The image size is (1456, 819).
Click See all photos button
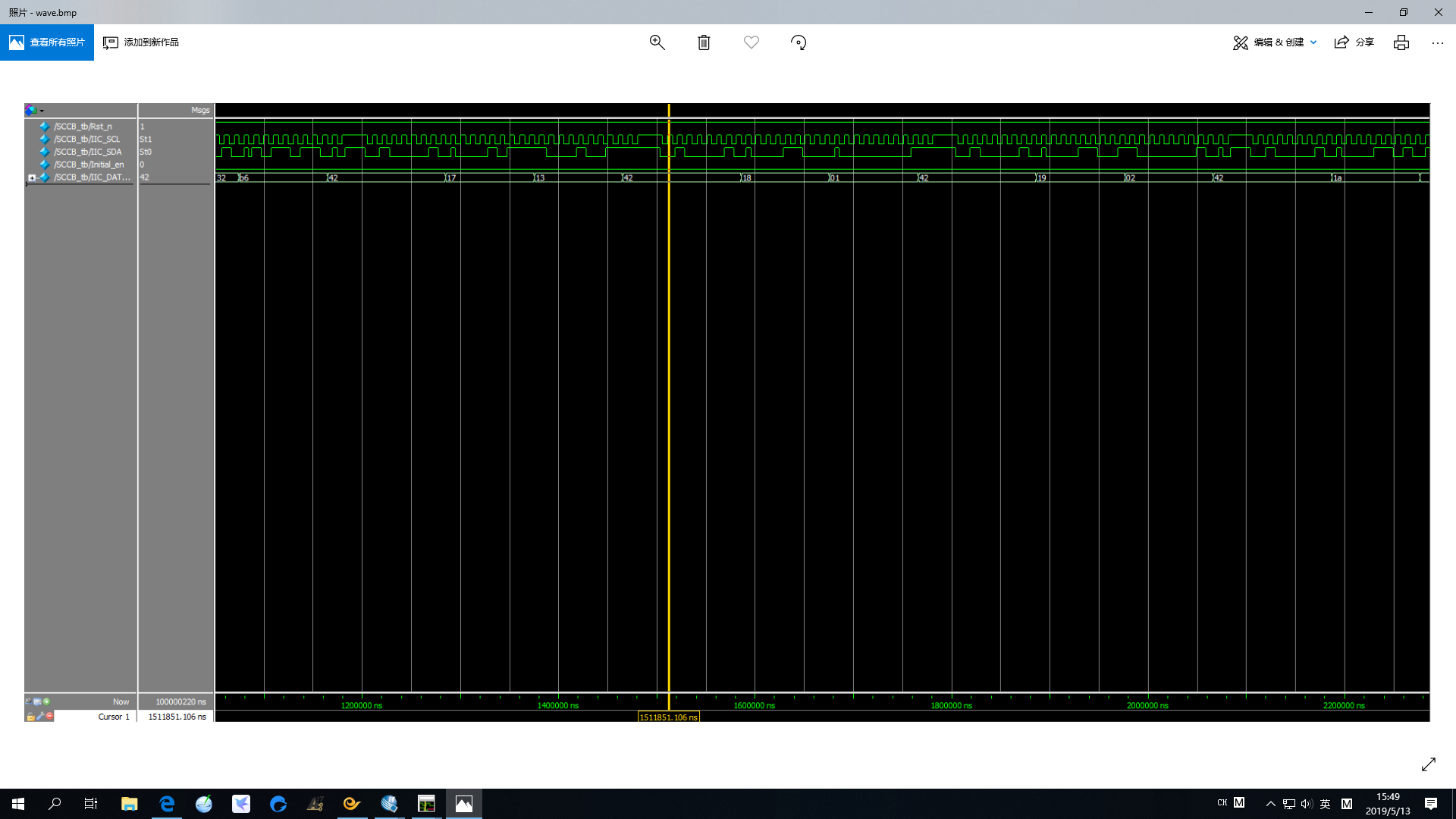tap(47, 42)
